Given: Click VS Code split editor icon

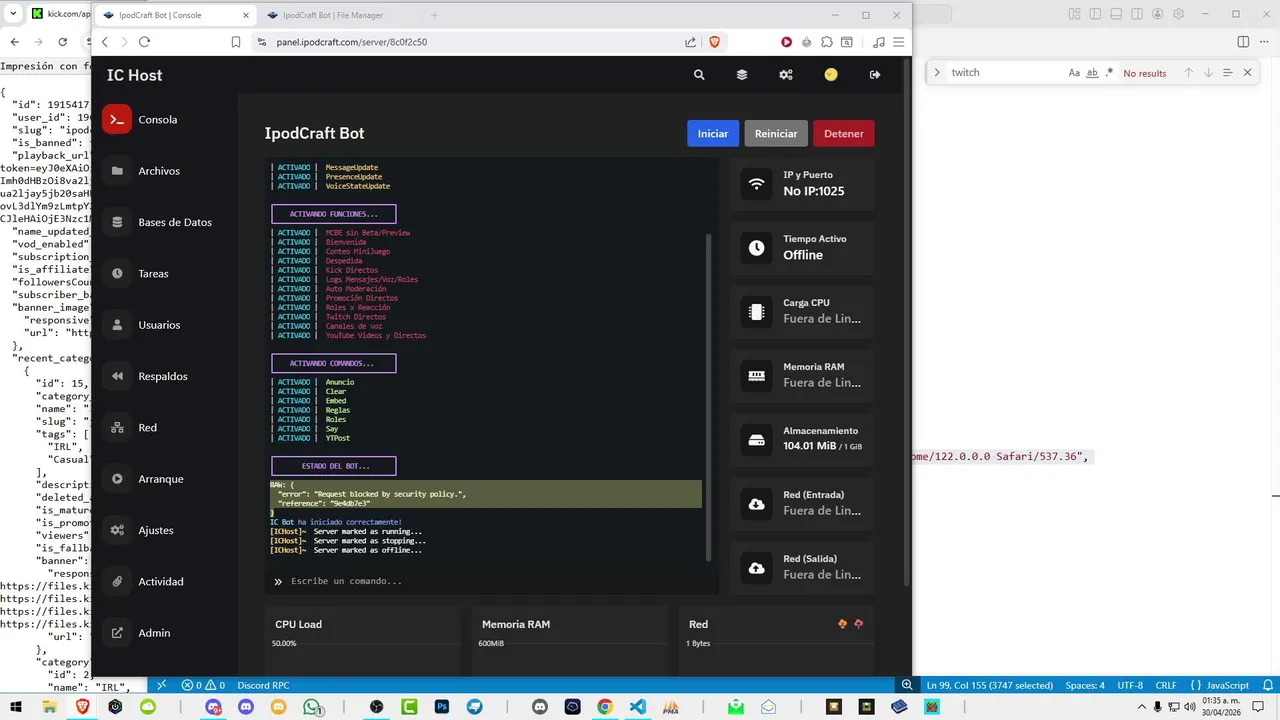Looking at the screenshot, I should (x=1243, y=42).
